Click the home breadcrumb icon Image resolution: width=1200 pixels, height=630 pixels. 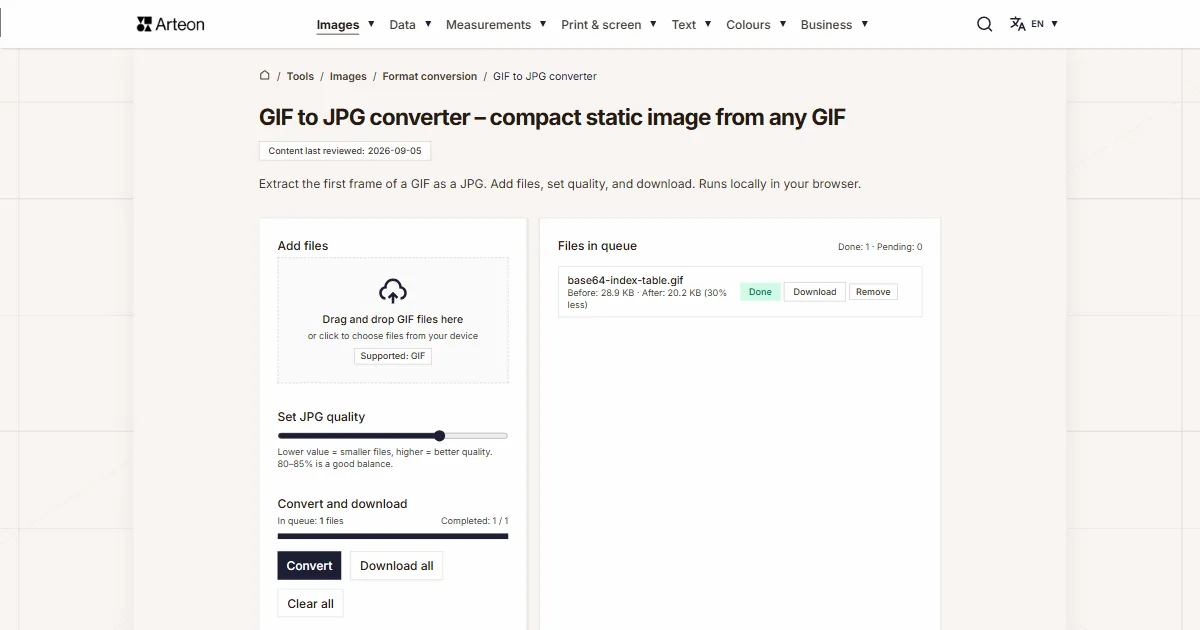pyautogui.click(x=265, y=75)
